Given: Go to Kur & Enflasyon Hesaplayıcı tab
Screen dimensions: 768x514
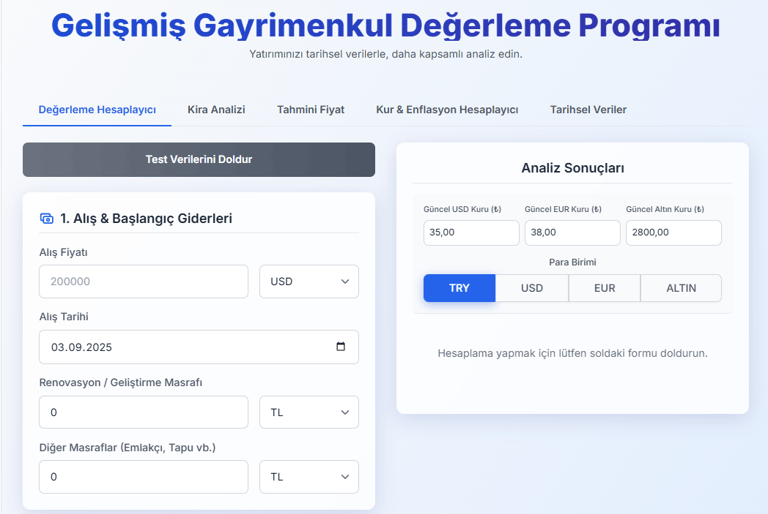Looking at the screenshot, I should [447, 110].
